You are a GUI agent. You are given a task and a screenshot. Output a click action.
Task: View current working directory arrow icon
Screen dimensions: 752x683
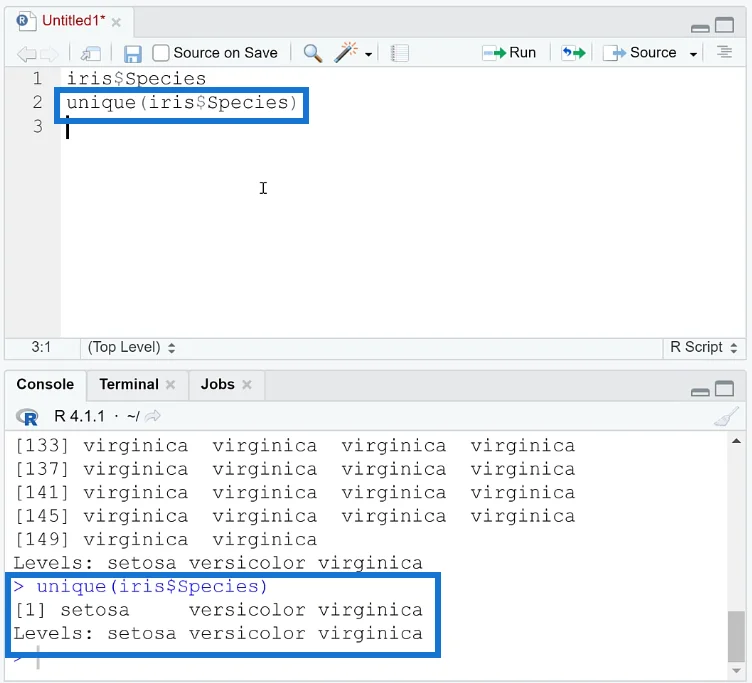pyautogui.click(x=153, y=416)
